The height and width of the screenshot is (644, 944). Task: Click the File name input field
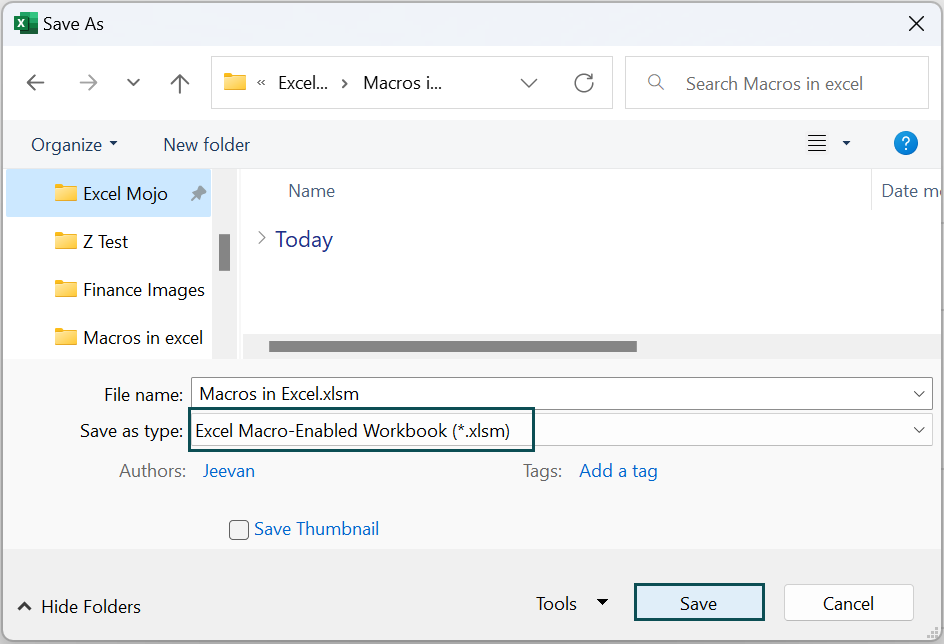[x=551, y=394]
